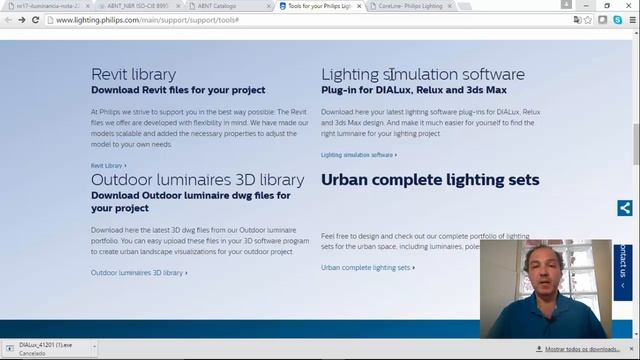The image size is (640, 360).
Task: Close the ABNT Catalogo tab
Action: click(x=269, y=6)
